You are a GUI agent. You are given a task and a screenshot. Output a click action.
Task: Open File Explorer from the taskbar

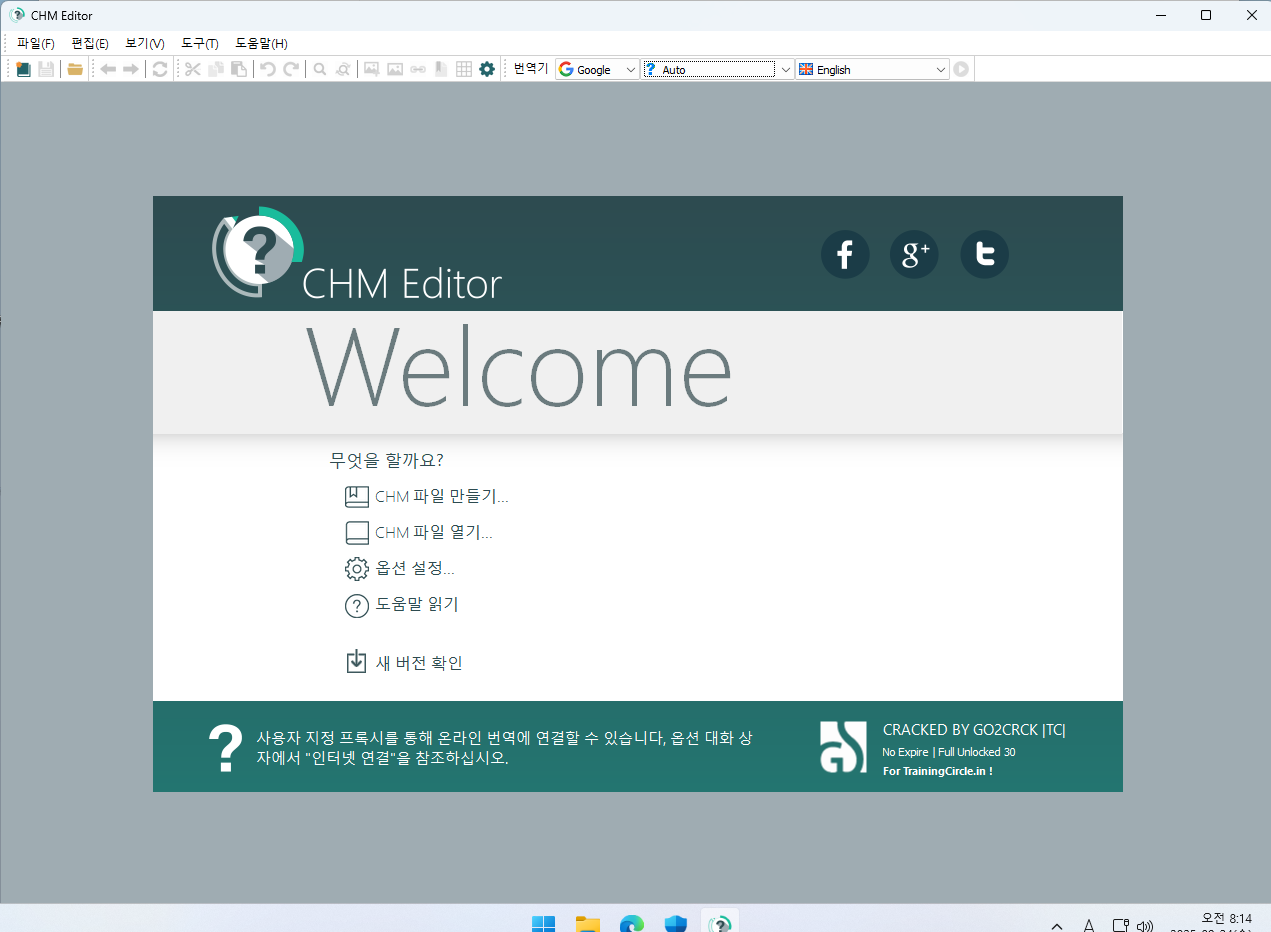[587, 924]
